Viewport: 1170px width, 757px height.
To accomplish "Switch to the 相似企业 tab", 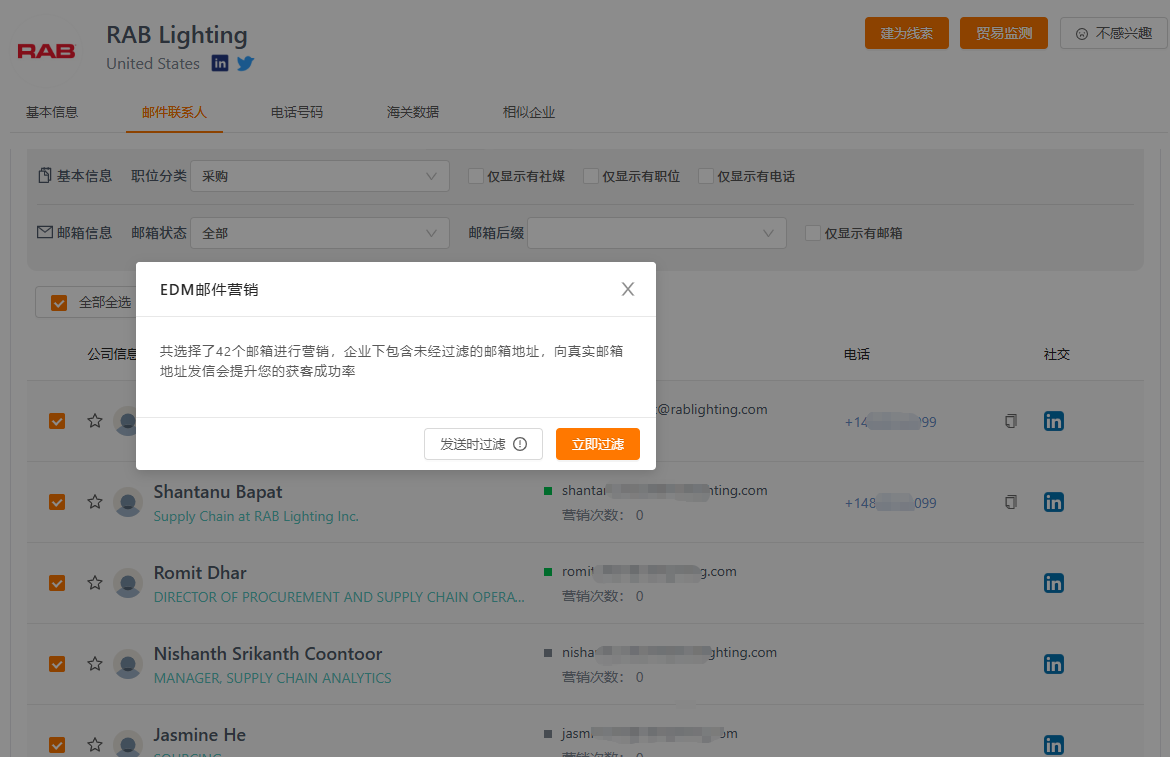I will [528, 112].
